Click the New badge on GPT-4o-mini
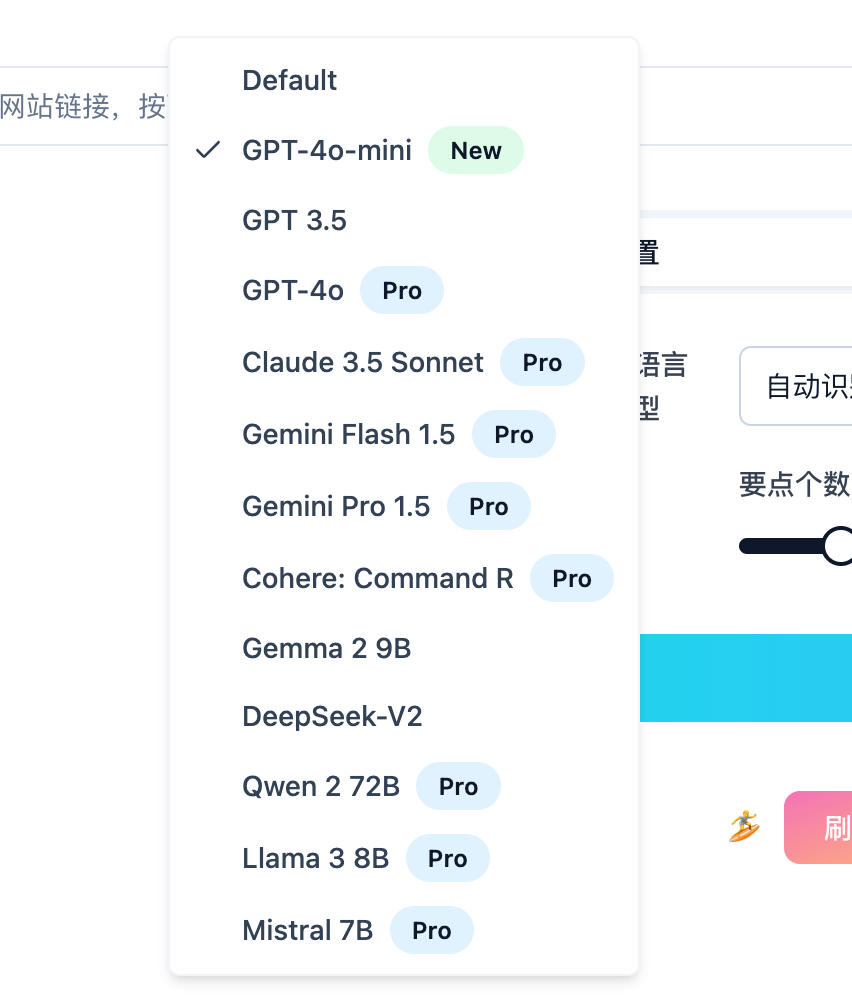The width and height of the screenshot is (852, 996). [x=476, y=151]
